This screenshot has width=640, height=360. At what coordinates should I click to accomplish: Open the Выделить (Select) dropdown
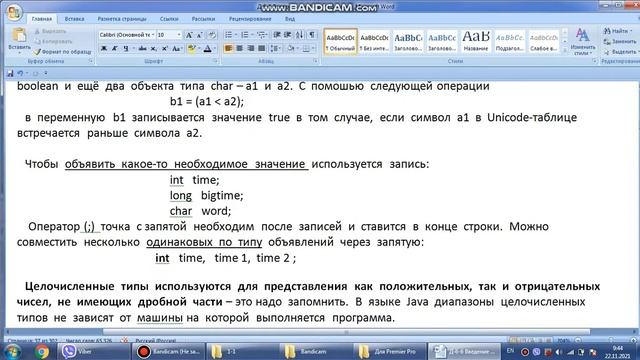coord(620,52)
